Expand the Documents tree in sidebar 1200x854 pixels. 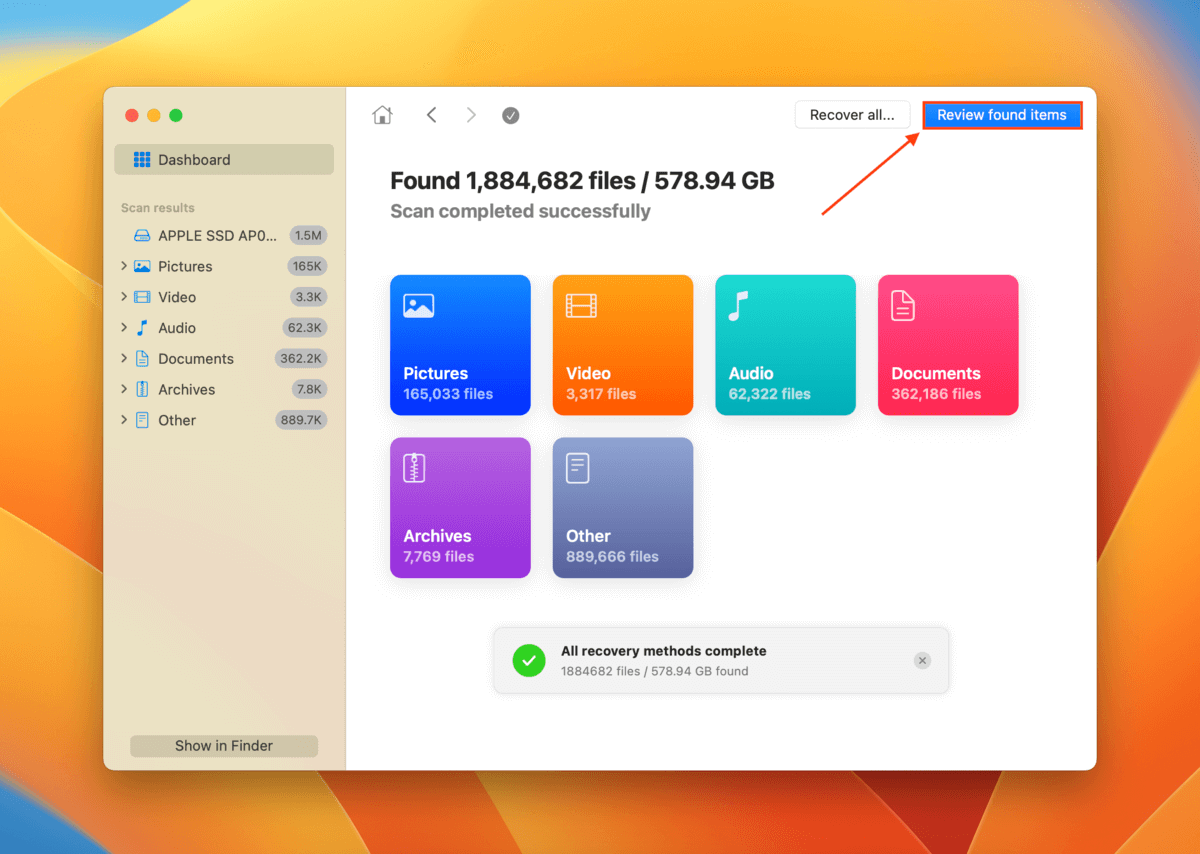(x=124, y=358)
